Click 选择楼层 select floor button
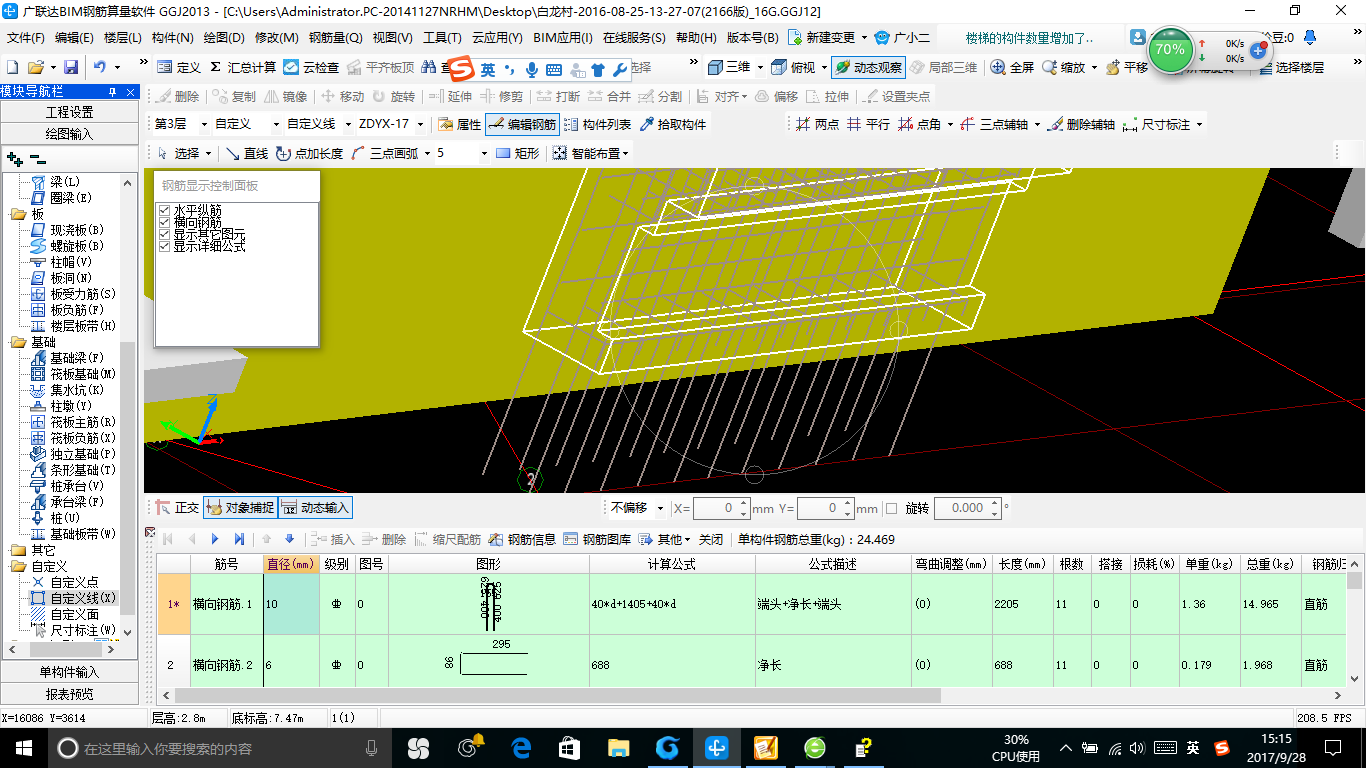This screenshot has width=1366, height=768. (x=1291, y=68)
